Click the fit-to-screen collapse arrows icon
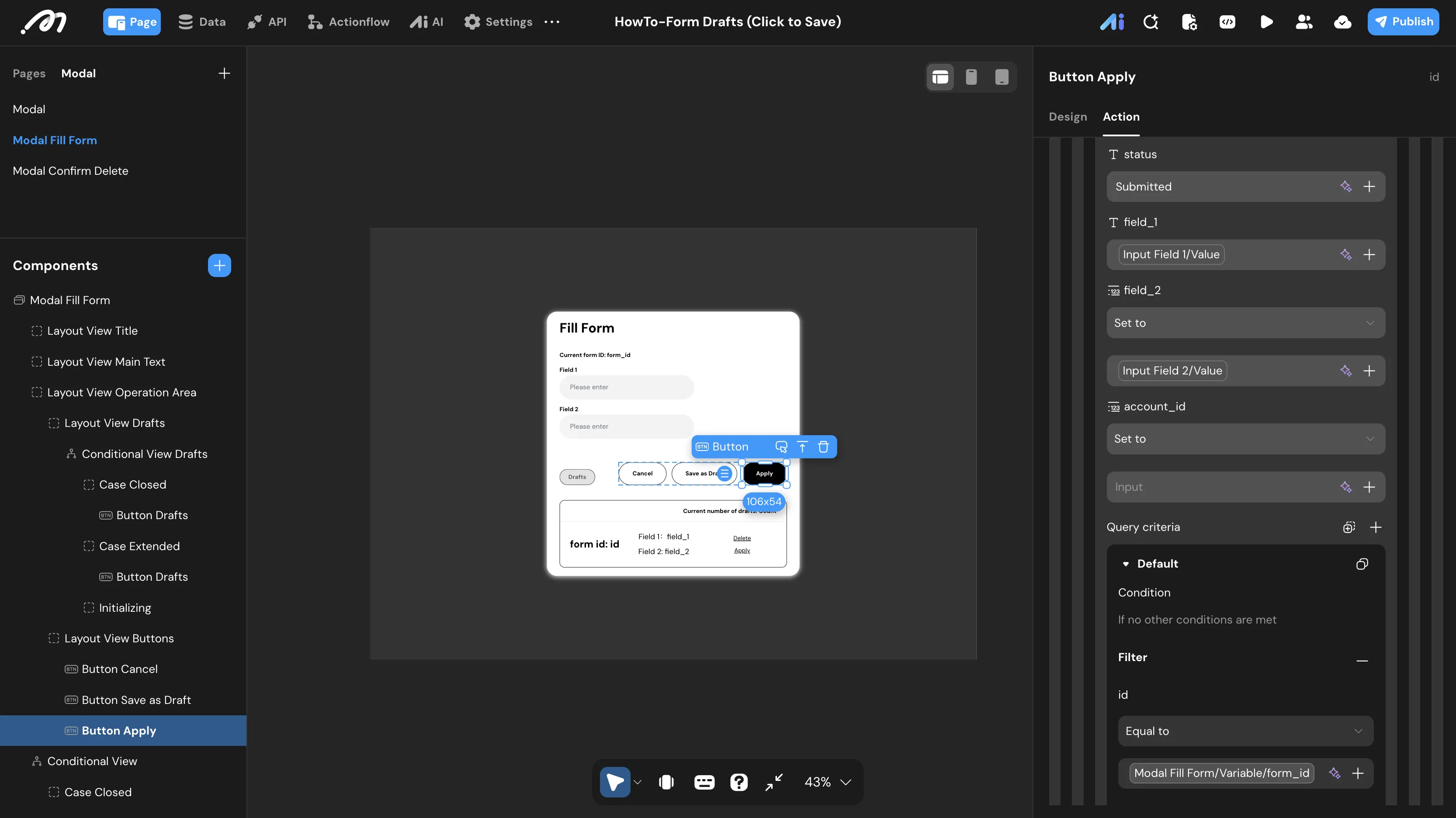This screenshot has height=818, width=1456. (774, 782)
